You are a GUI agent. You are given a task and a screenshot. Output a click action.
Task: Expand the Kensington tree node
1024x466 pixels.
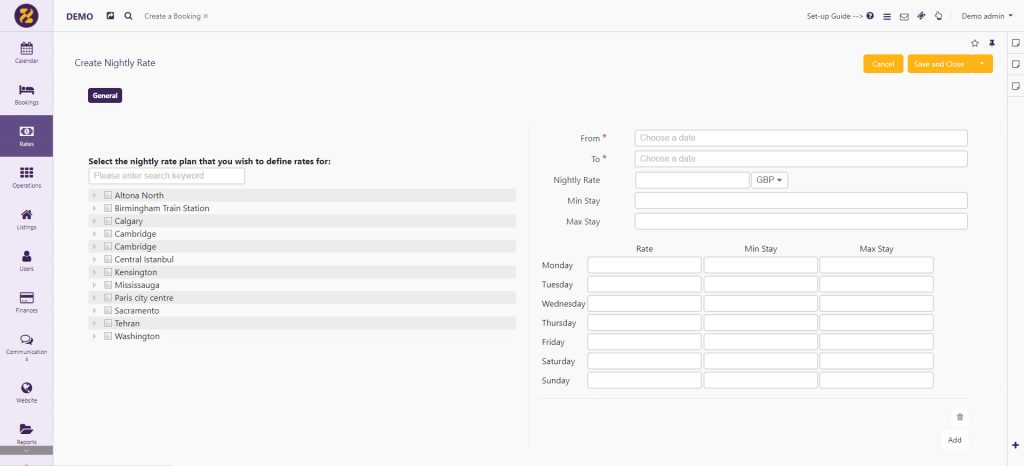94,272
